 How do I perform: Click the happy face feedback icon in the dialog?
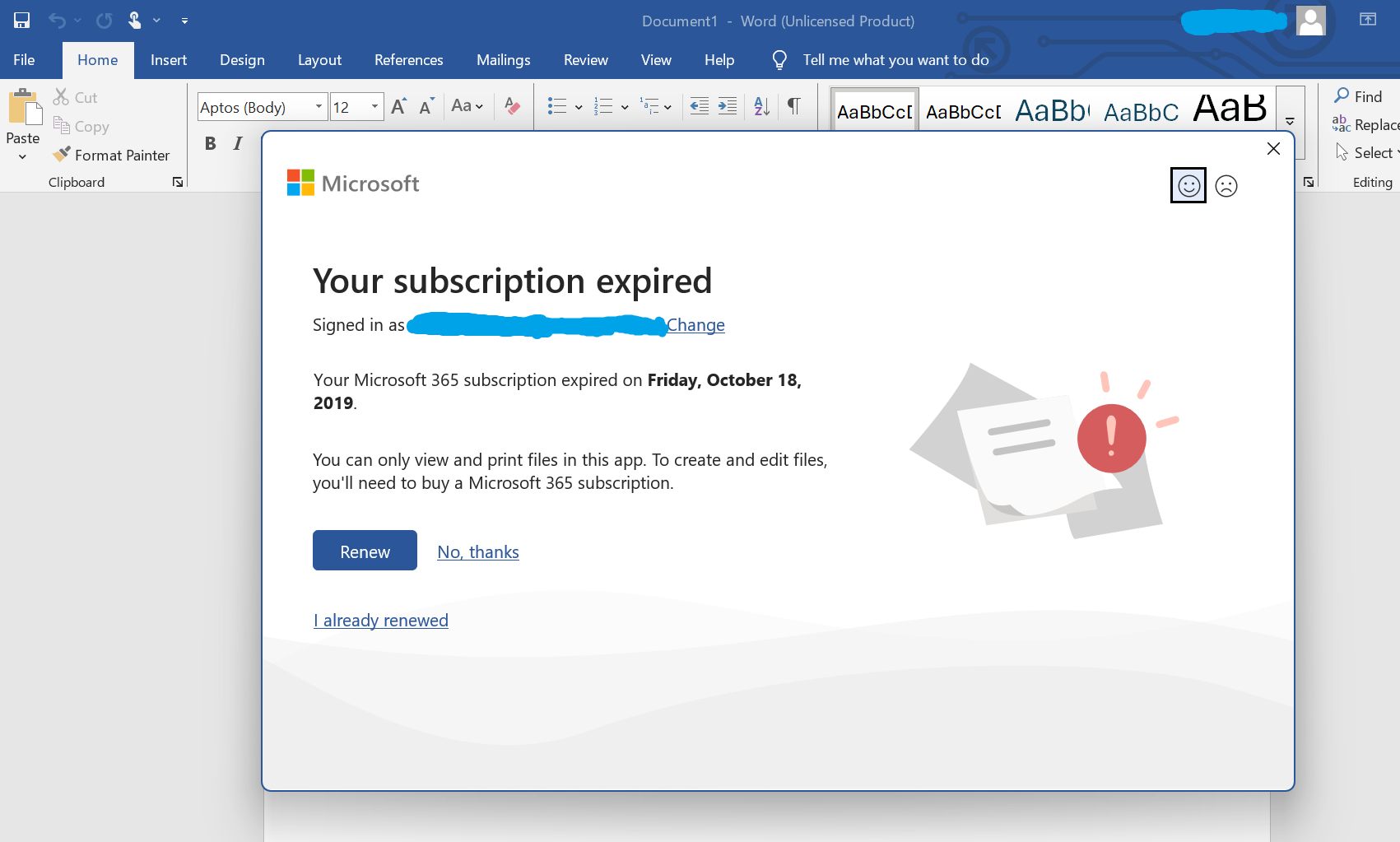(1188, 185)
